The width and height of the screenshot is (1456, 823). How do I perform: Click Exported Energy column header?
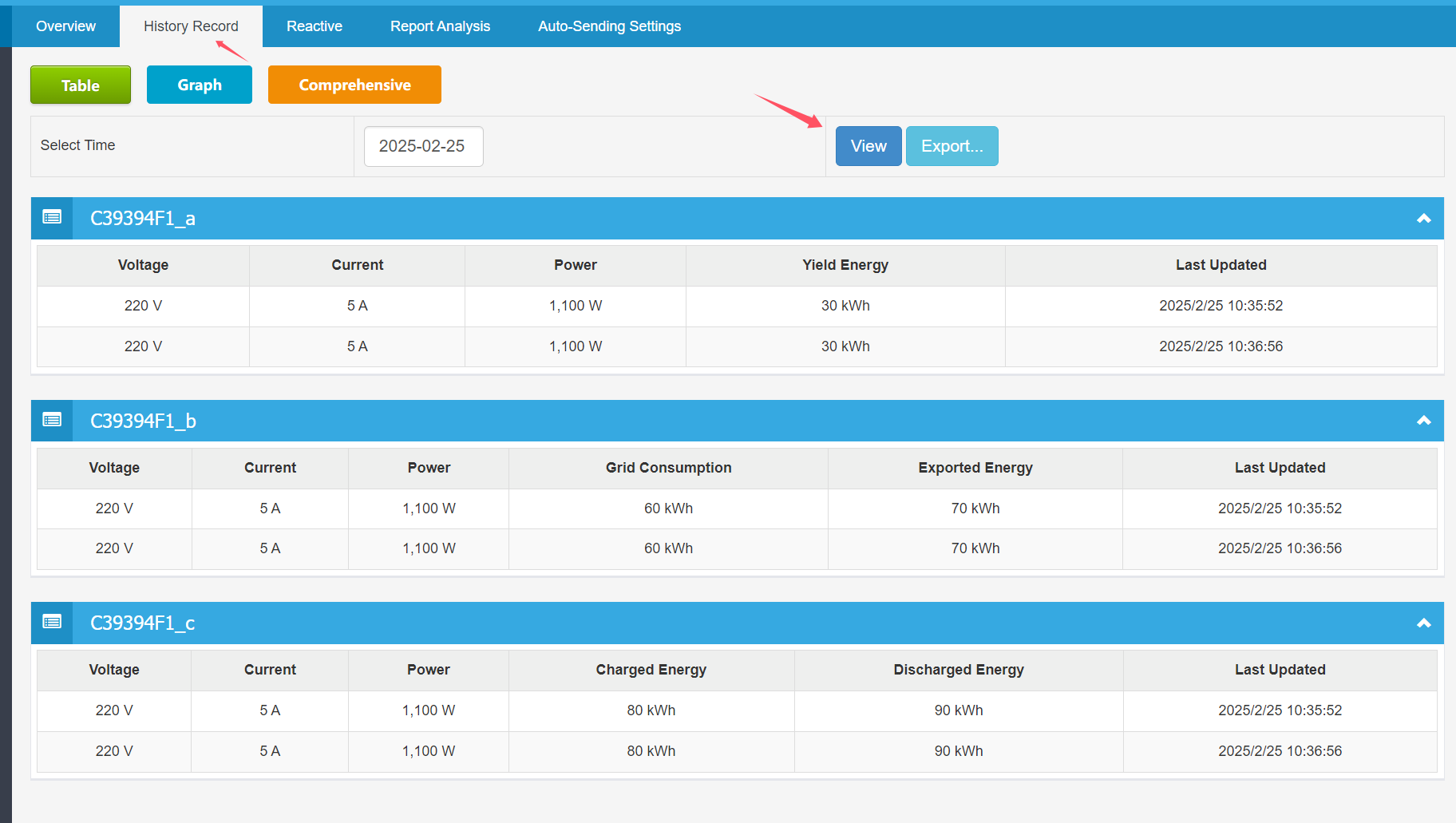tap(975, 468)
